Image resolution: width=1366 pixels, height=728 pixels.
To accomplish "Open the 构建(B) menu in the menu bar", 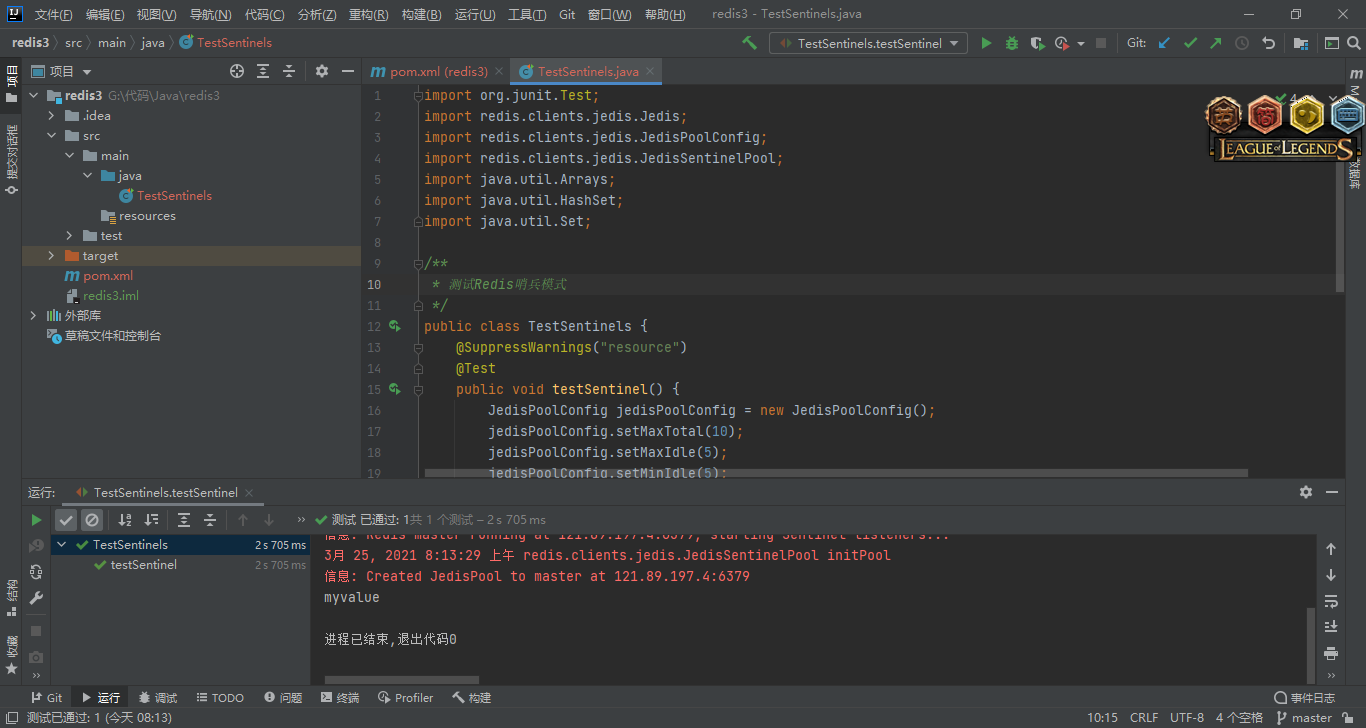I will click(421, 15).
